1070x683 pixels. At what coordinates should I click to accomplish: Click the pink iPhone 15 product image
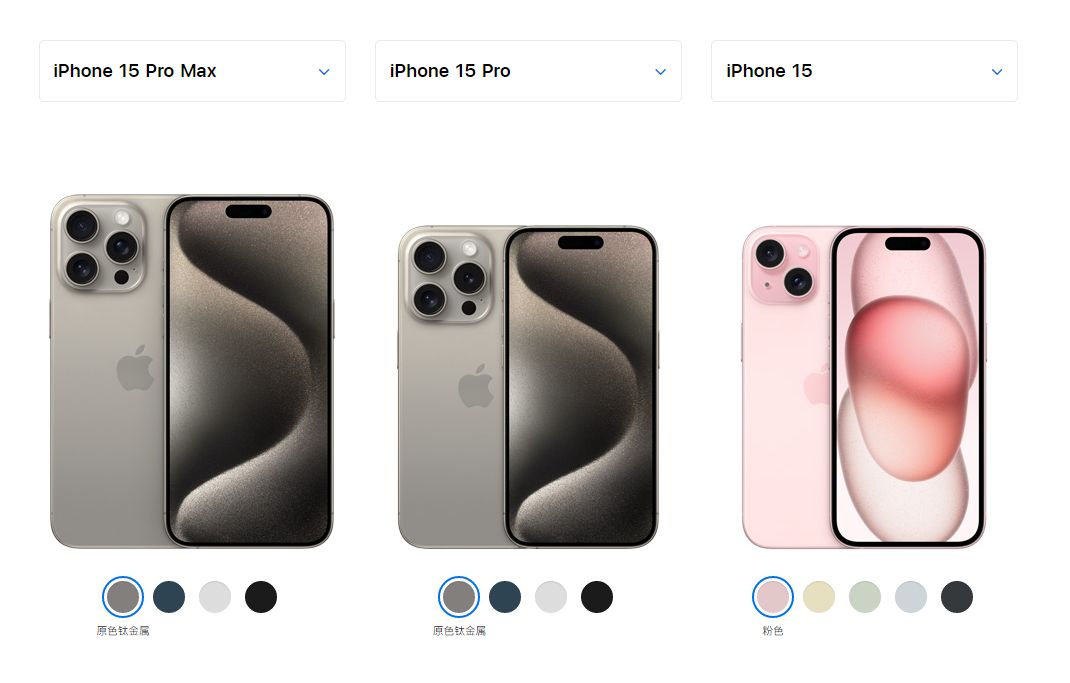[x=864, y=387]
